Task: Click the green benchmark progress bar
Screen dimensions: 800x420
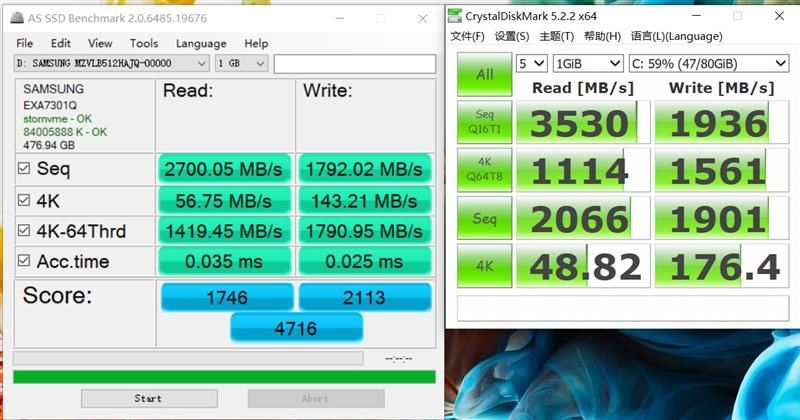Action: tap(224, 377)
